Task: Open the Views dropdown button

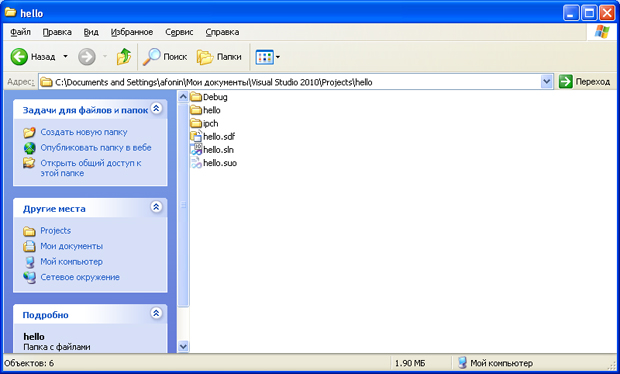Action: 268,57
